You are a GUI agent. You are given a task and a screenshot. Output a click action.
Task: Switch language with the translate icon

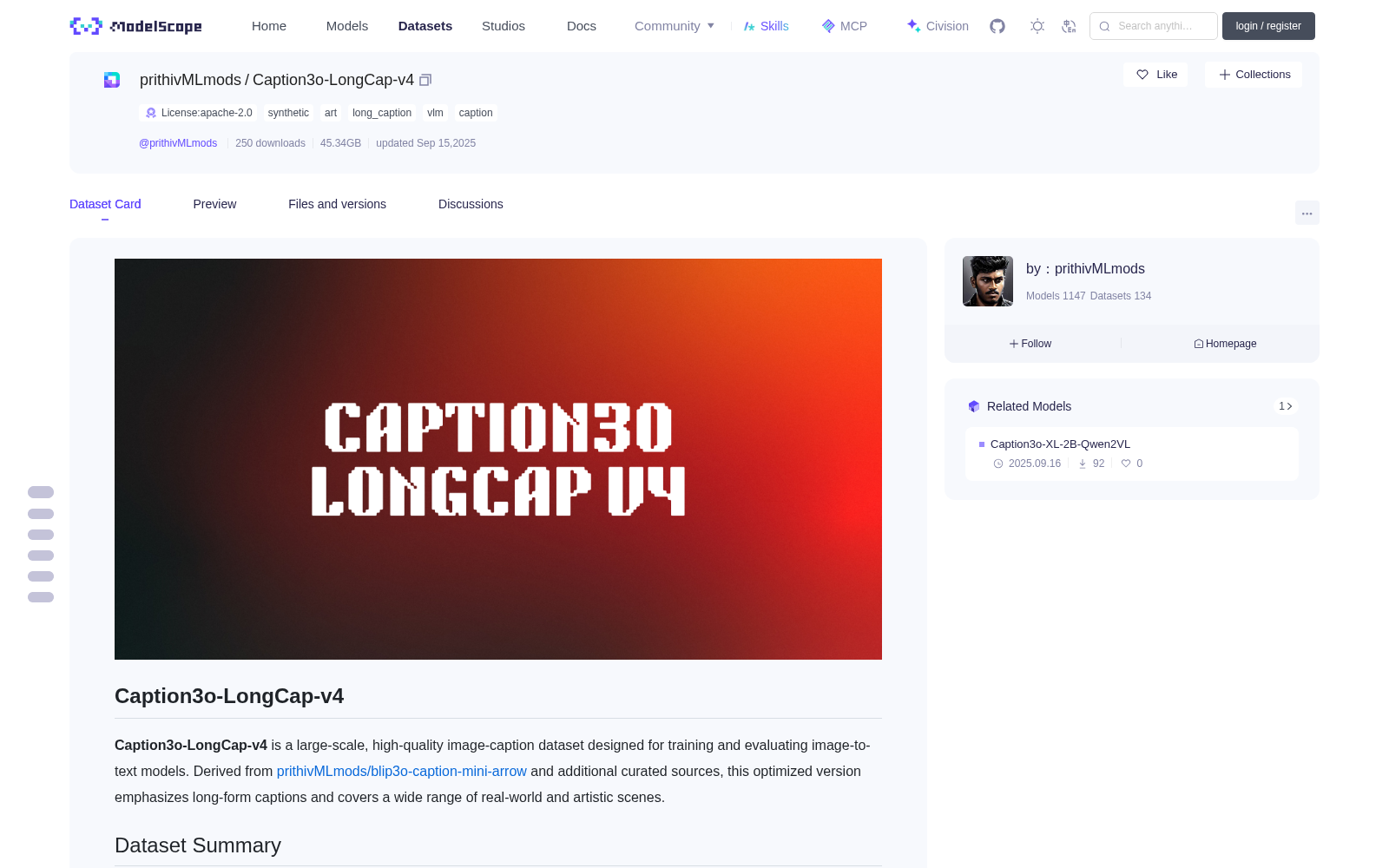click(x=1070, y=26)
